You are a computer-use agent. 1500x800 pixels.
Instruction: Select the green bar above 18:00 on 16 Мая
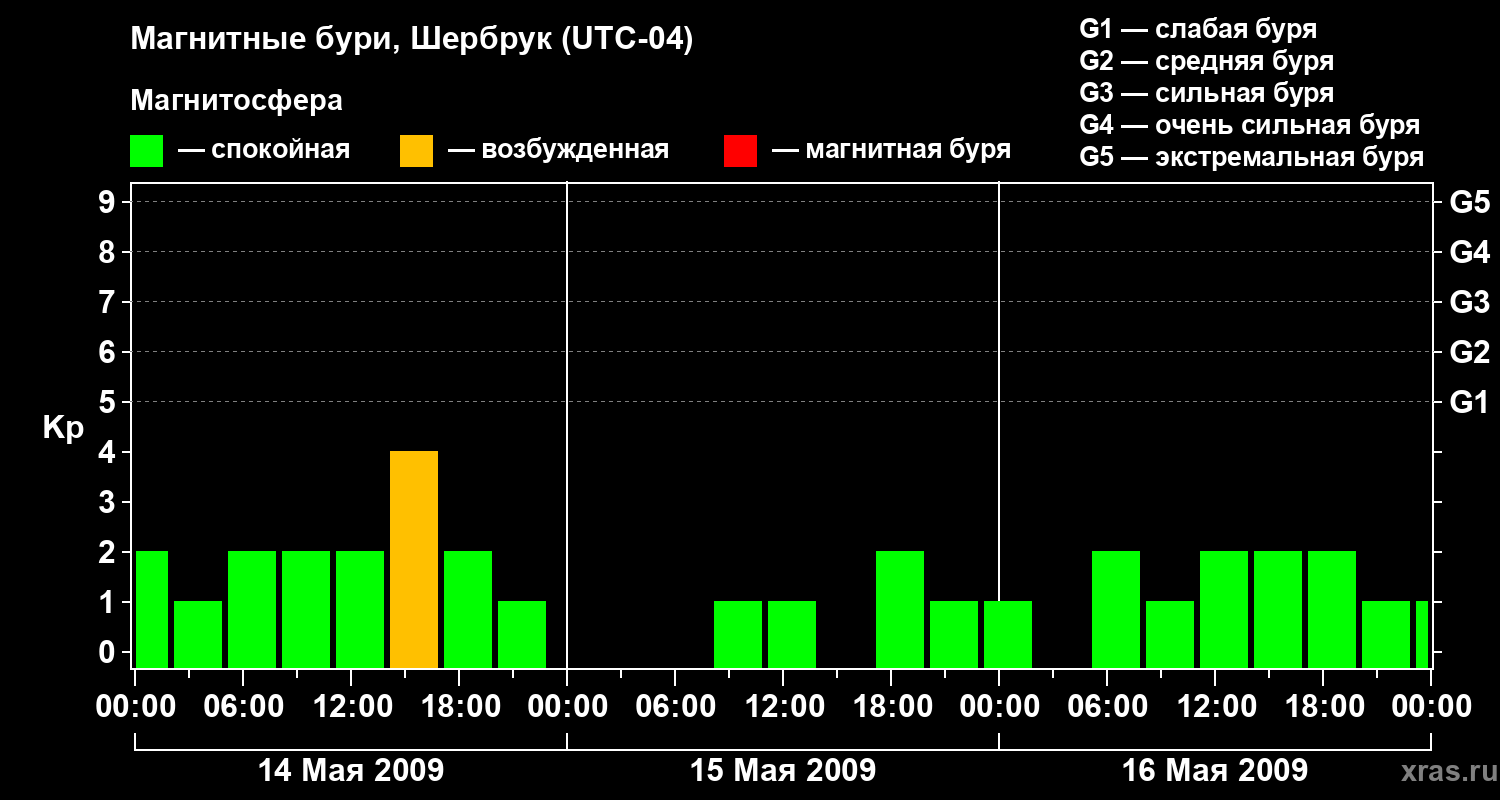click(1332, 609)
